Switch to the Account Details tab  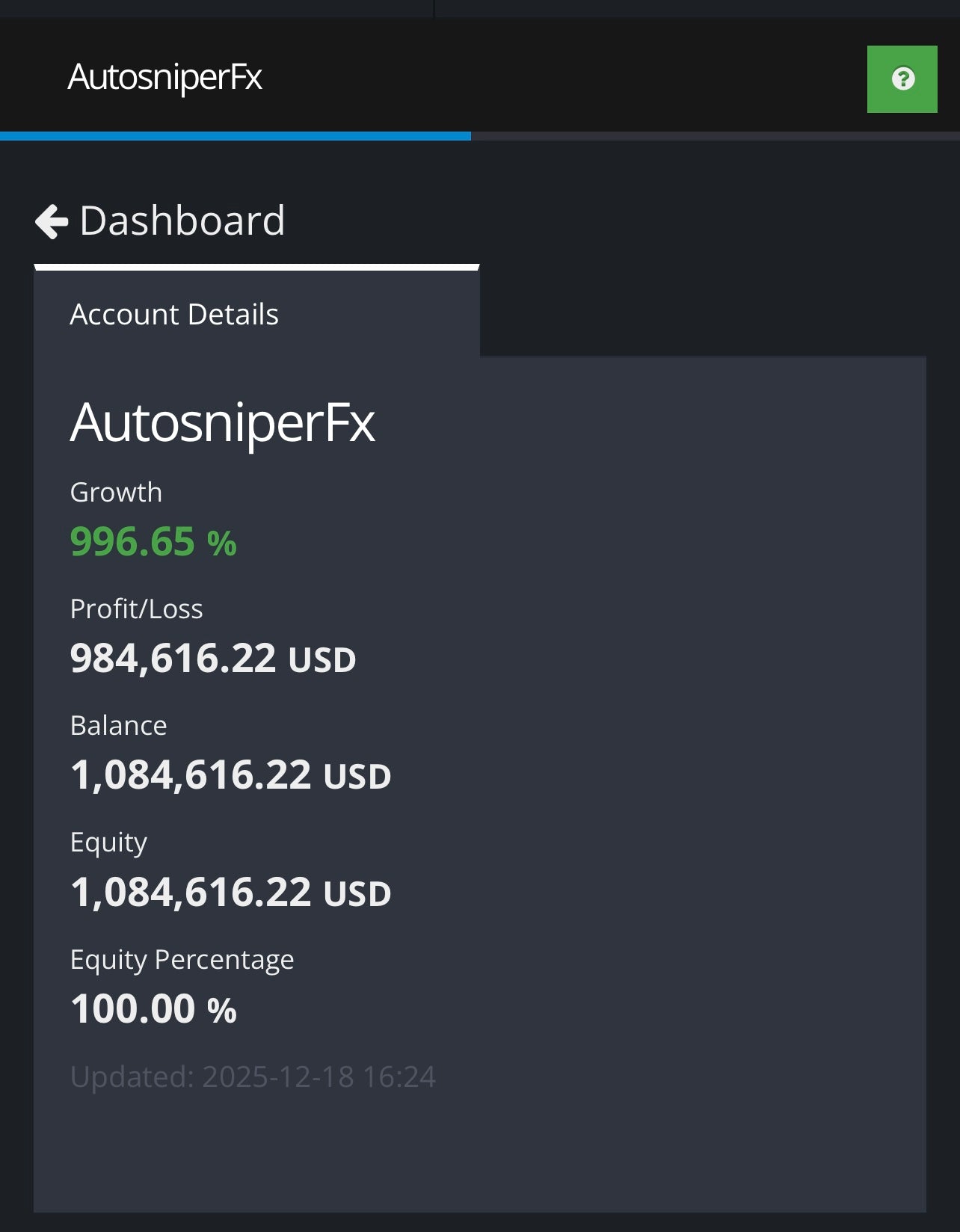(173, 314)
